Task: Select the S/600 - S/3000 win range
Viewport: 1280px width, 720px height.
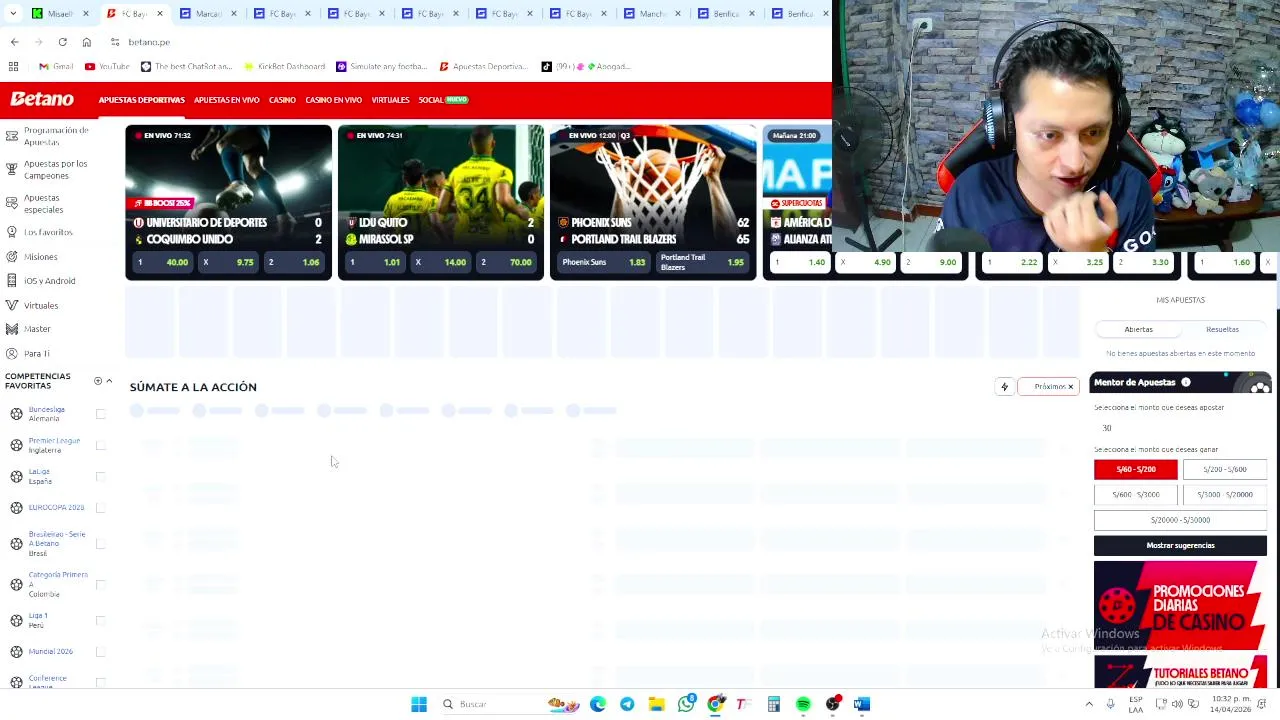Action: click(x=1136, y=494)
